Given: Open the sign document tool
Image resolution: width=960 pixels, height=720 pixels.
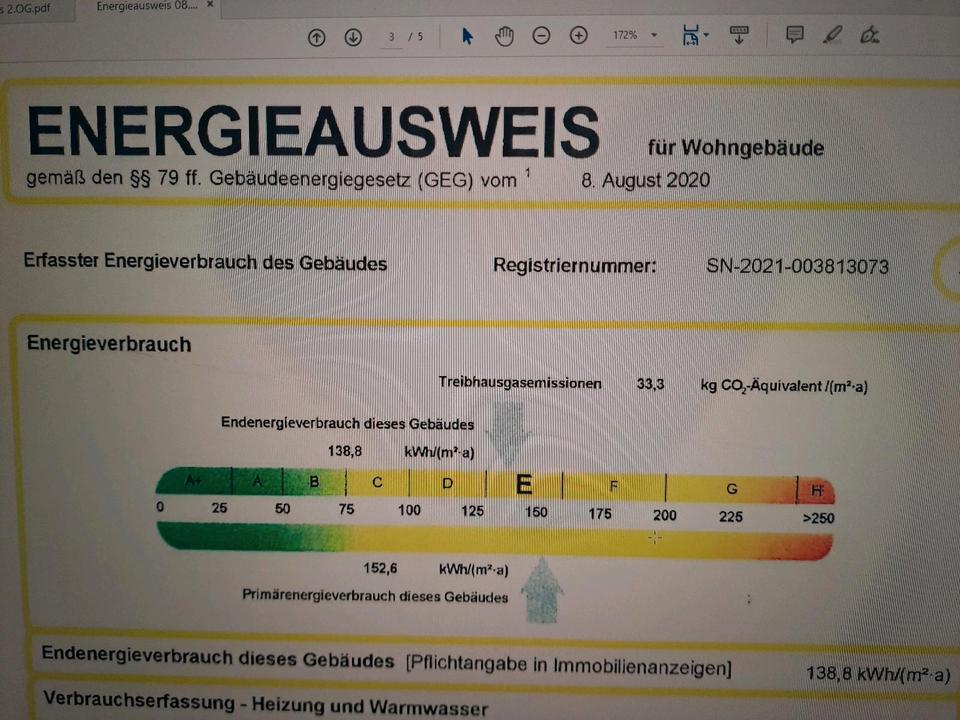Looking at the screenshot, I should click(x=869, y=36).
